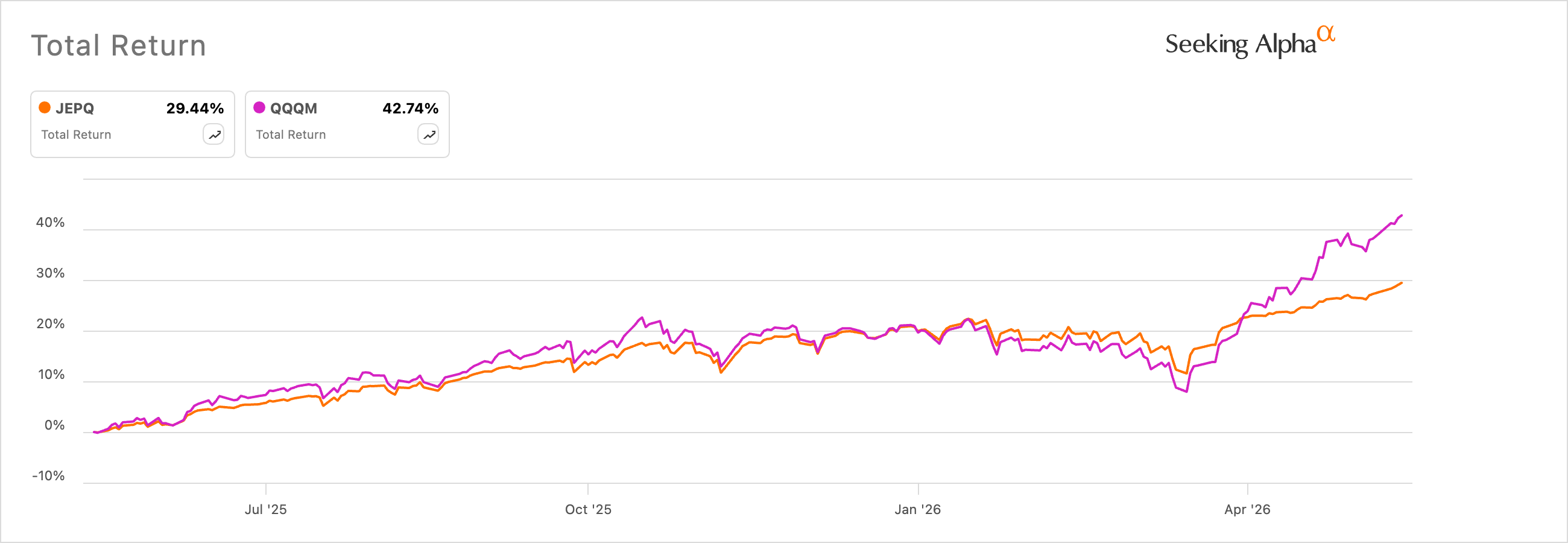Click the orange JEPQ color dot

pos(45,108)
